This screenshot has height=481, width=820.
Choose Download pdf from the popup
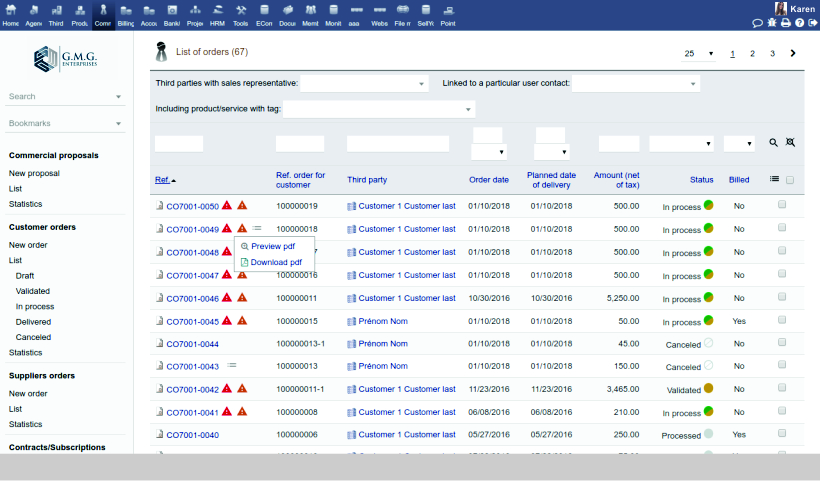point(275,262)
